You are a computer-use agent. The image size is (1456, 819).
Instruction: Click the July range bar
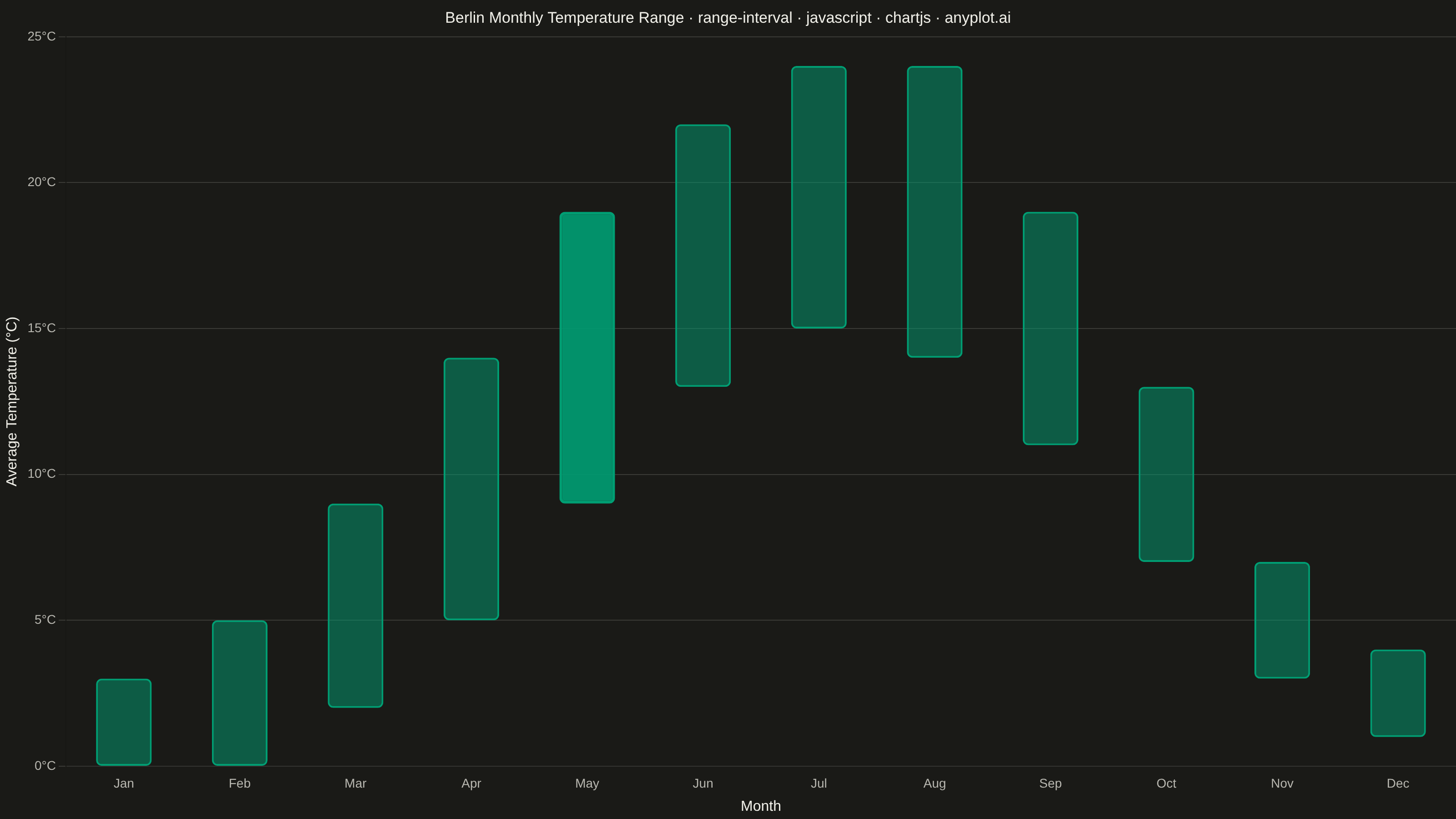(x=819, y=197)
